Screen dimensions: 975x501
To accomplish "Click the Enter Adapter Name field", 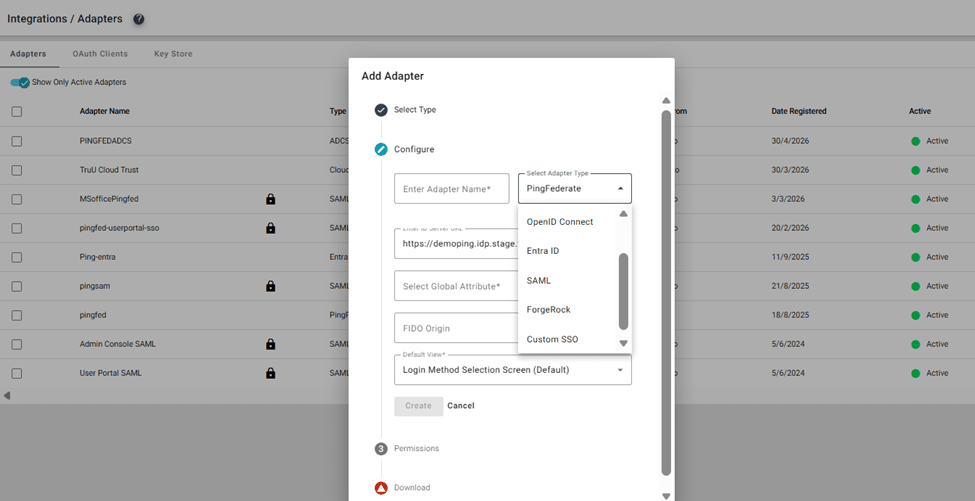I will point(451,188).
